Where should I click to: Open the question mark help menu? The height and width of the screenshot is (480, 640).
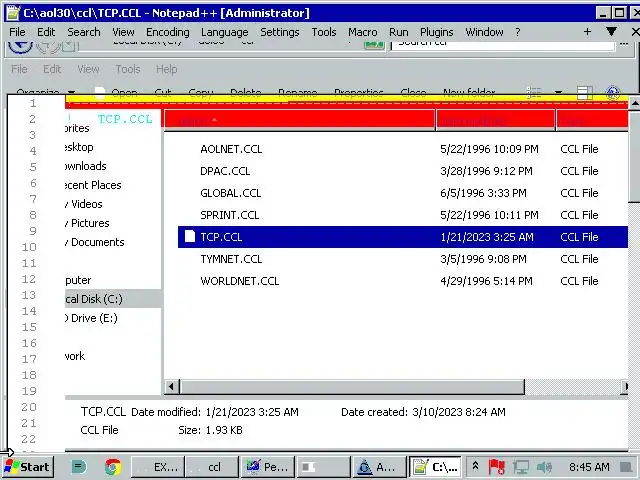[x=518, y=32]
